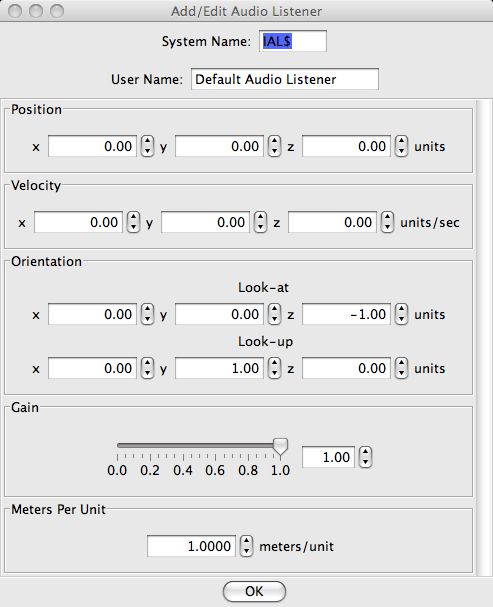Click the meters/unit value field
This screenshot has width=493, height=607.
(191, 546)
